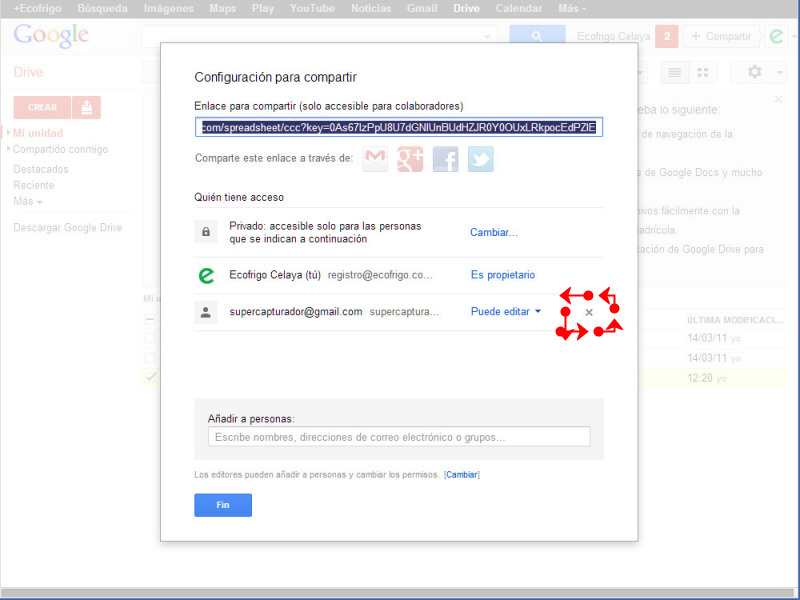Close the Drive tips panel
Viewport: 800px width, 600px height.
(778, 99)
